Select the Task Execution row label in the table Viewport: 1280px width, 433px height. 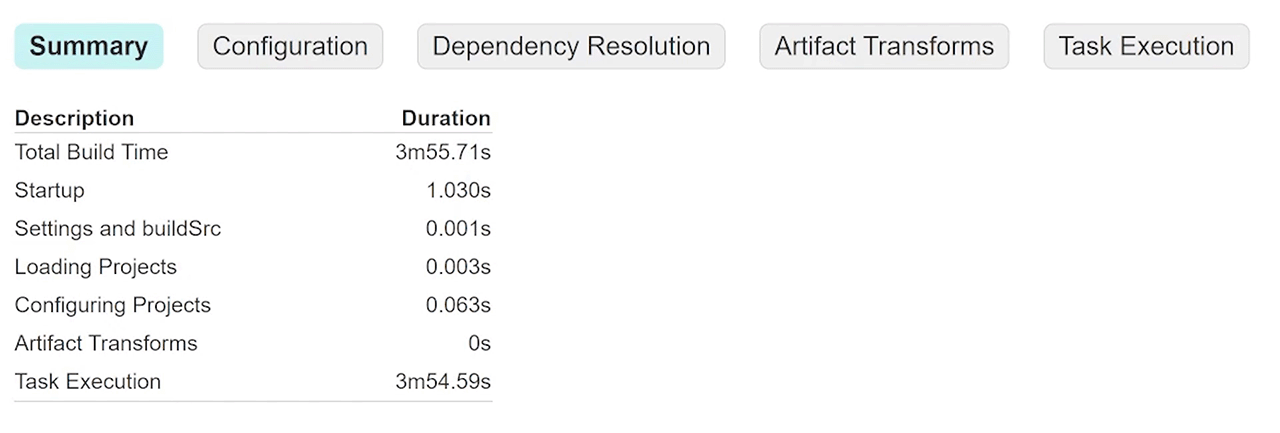(x=87, y=381)
